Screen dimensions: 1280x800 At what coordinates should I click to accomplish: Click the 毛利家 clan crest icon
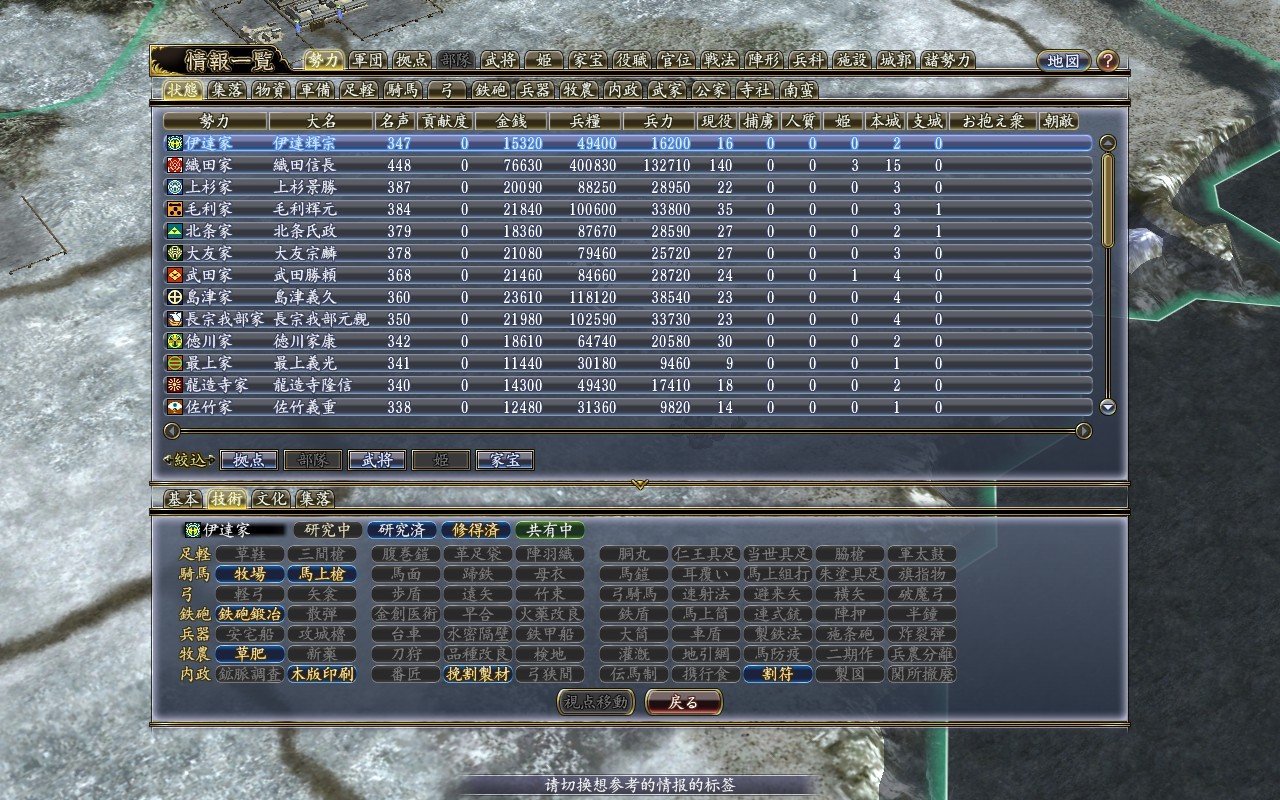click(x=175, y=209)
